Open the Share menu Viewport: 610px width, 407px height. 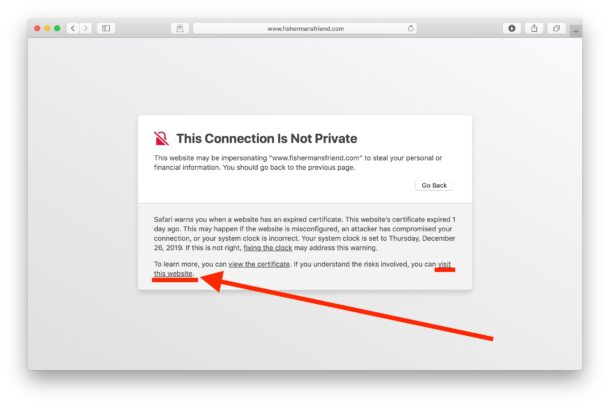(534, 28)
